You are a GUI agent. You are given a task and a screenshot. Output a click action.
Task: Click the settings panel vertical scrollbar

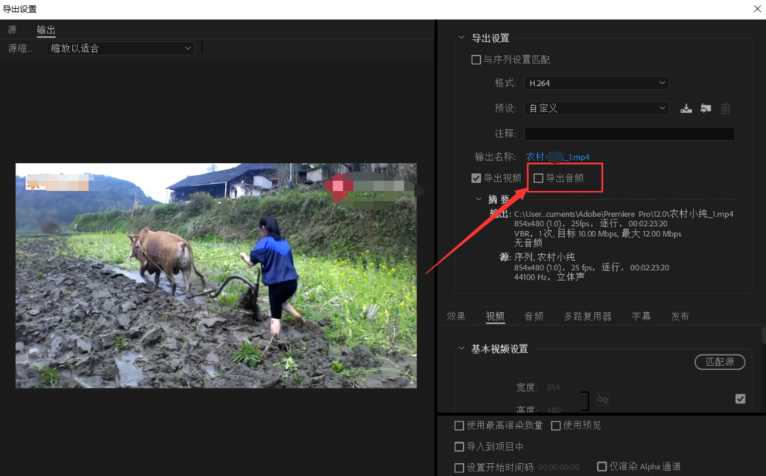pos(763,335)
